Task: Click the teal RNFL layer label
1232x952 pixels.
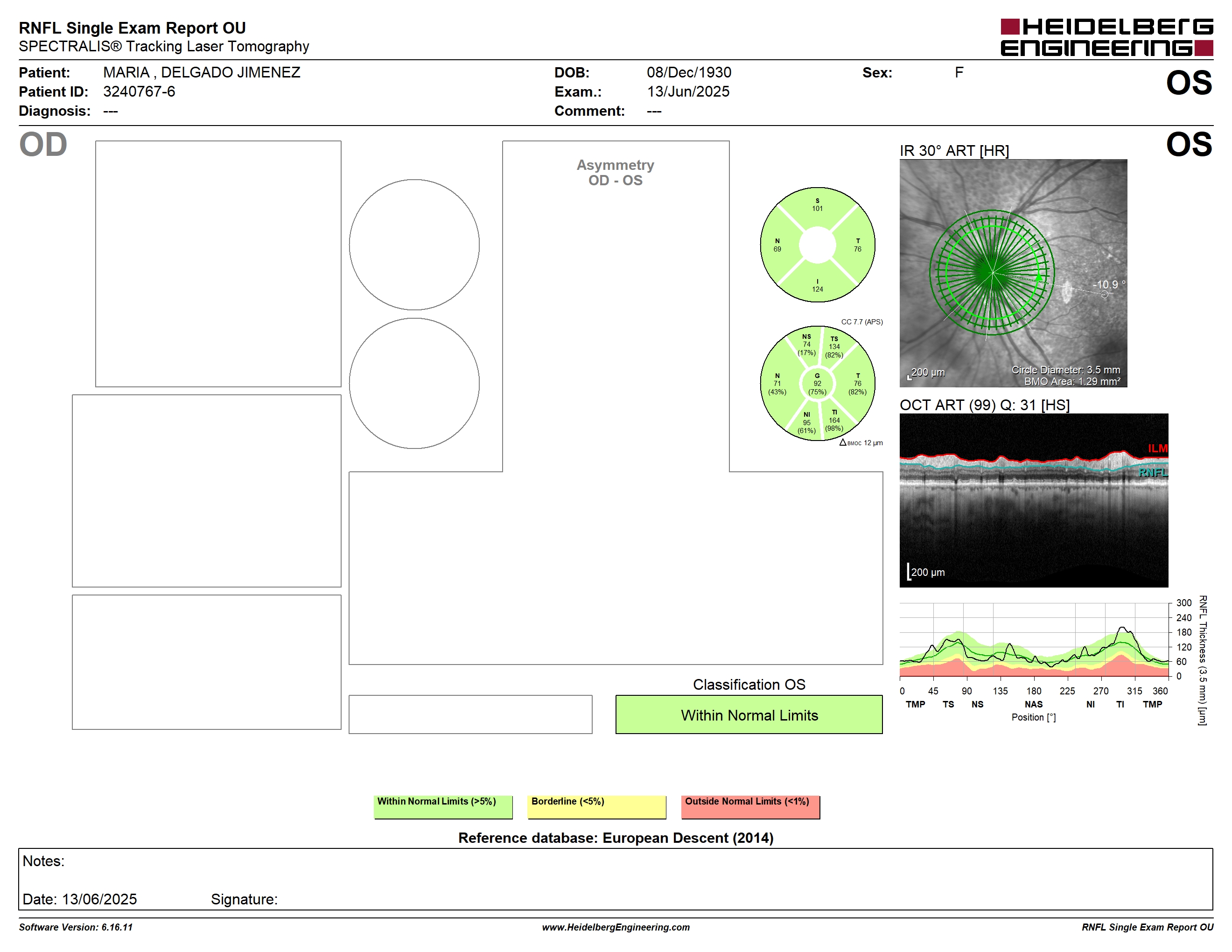Action: click(1153, 473)
